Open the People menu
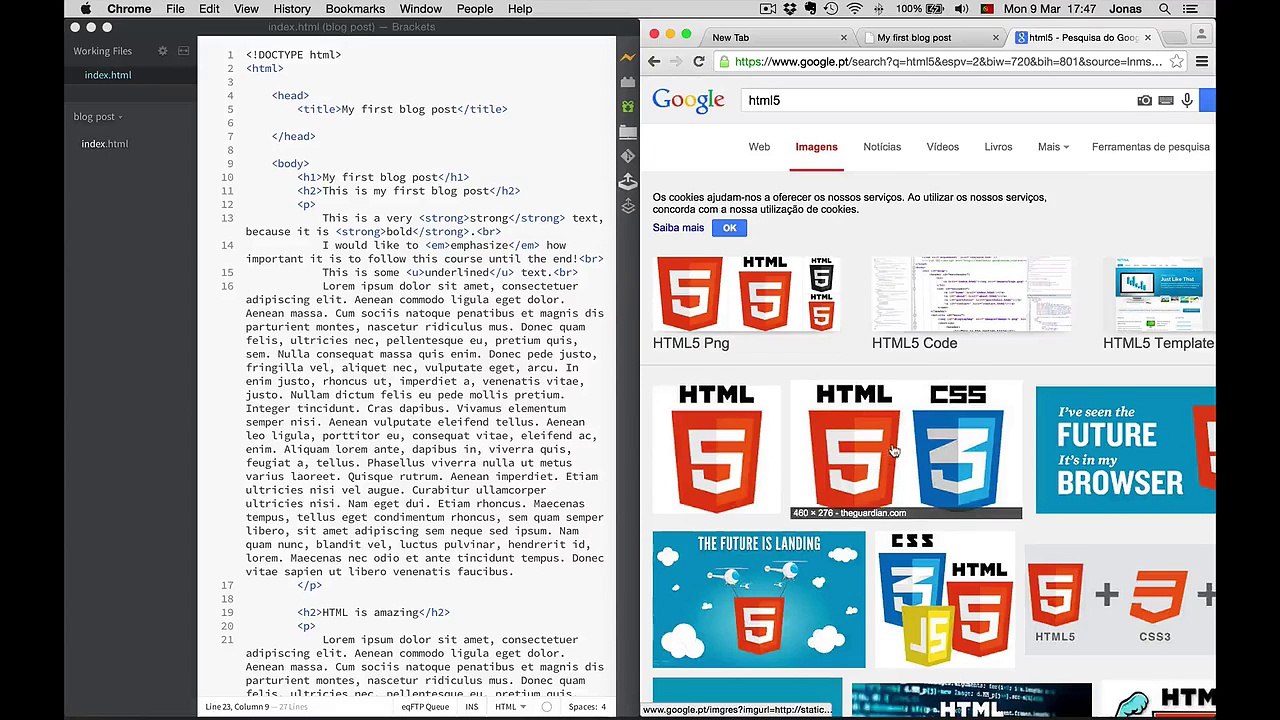The image size is (1280, 720). [475, 9]
